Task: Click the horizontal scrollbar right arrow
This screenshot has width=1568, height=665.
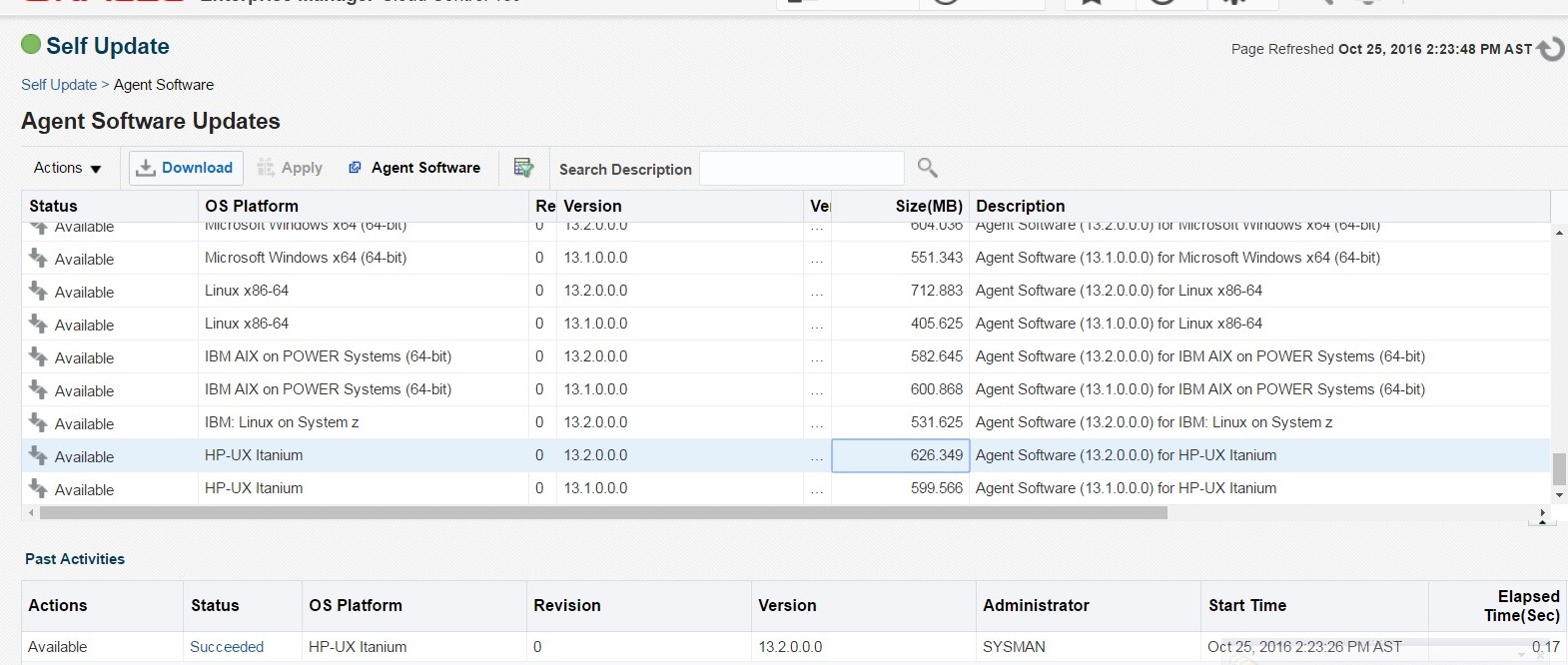Action: (x=1543, y=513)
